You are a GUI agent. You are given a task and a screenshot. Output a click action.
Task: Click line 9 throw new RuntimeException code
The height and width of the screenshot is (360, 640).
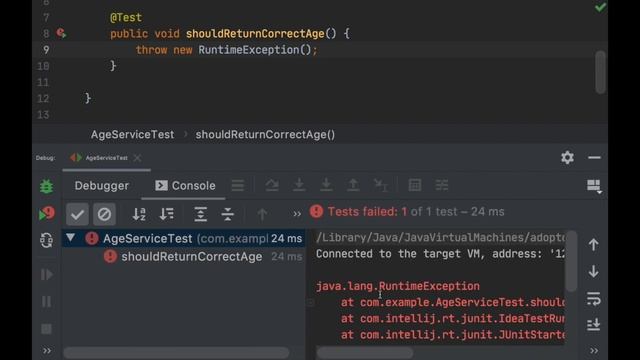click(227, 50)
